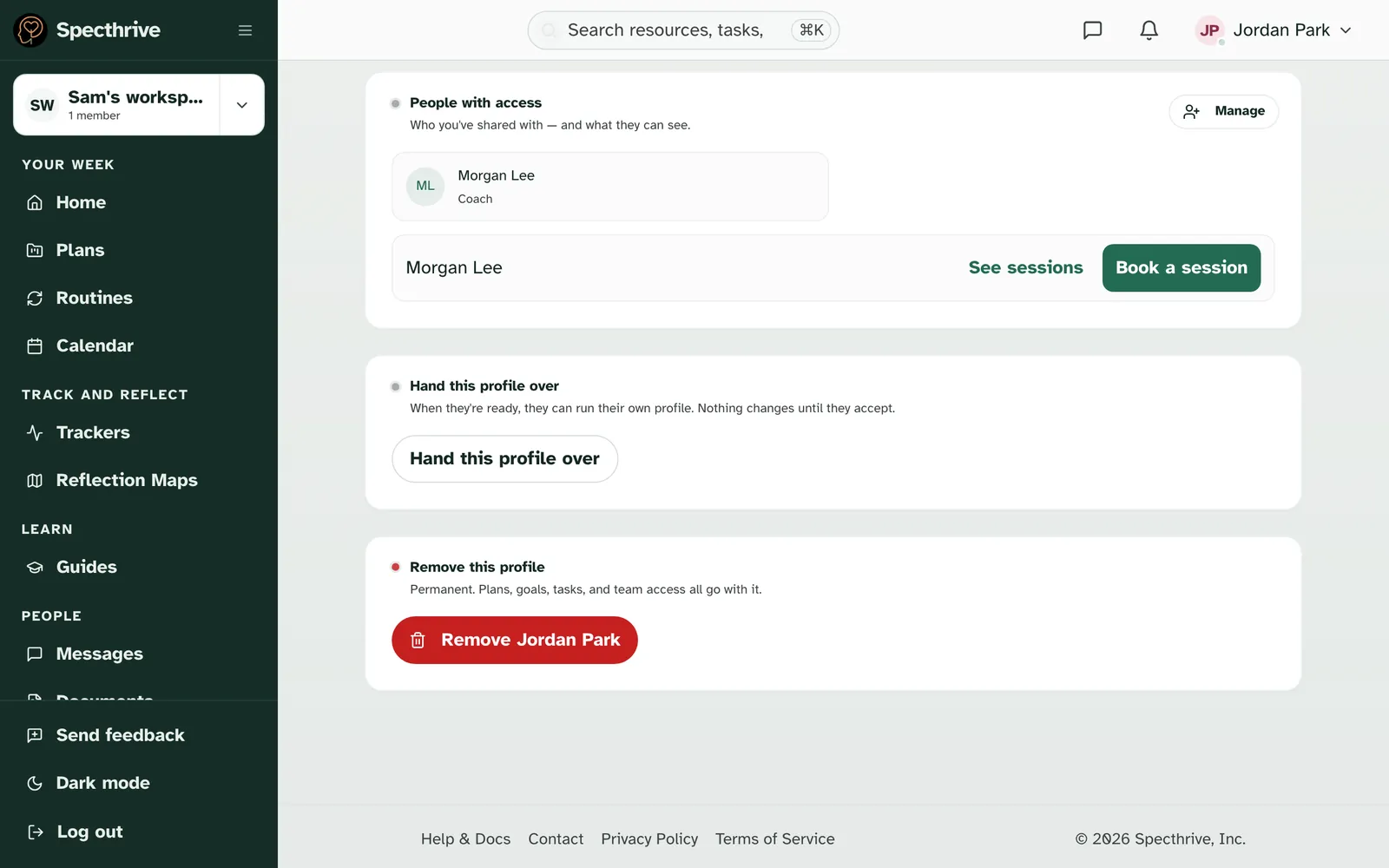Open Plans in the sidebar menu
The height and width of the screenshot is (868, 1389).
pyautogui.click(x=139, y=250)
